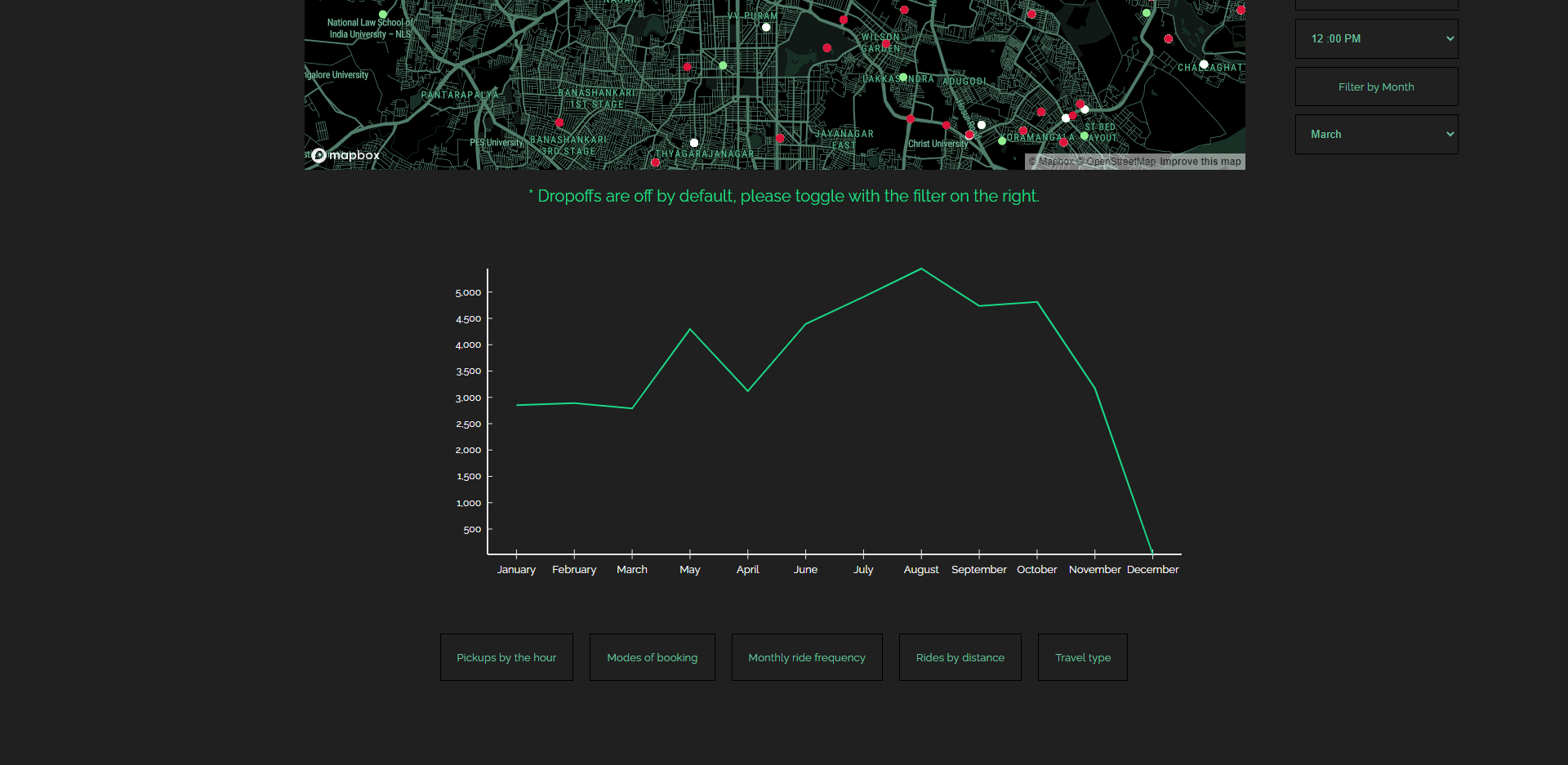Open the © OpenStreetMap attribution link
Image resolution: width=1568 pixels, height=765 pixels.
pyautogui.click(x=1116, y=162)
